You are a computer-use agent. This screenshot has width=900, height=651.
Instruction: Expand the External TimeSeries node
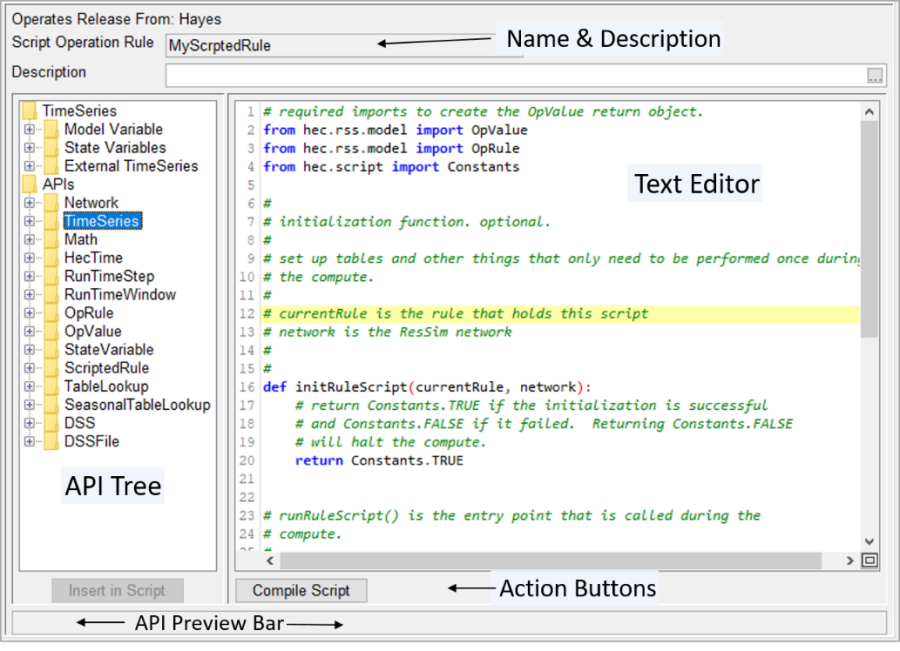[29, 167]
